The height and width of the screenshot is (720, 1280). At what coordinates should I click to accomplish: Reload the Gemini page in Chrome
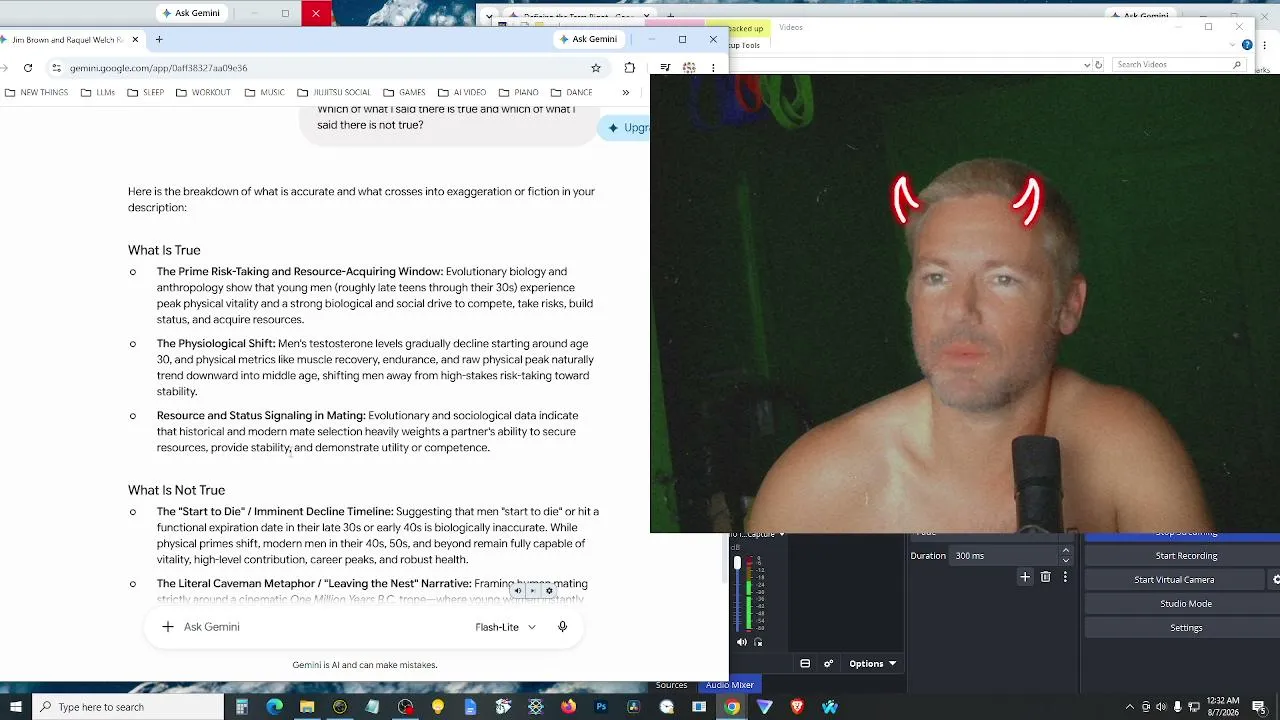pos(28,68)
